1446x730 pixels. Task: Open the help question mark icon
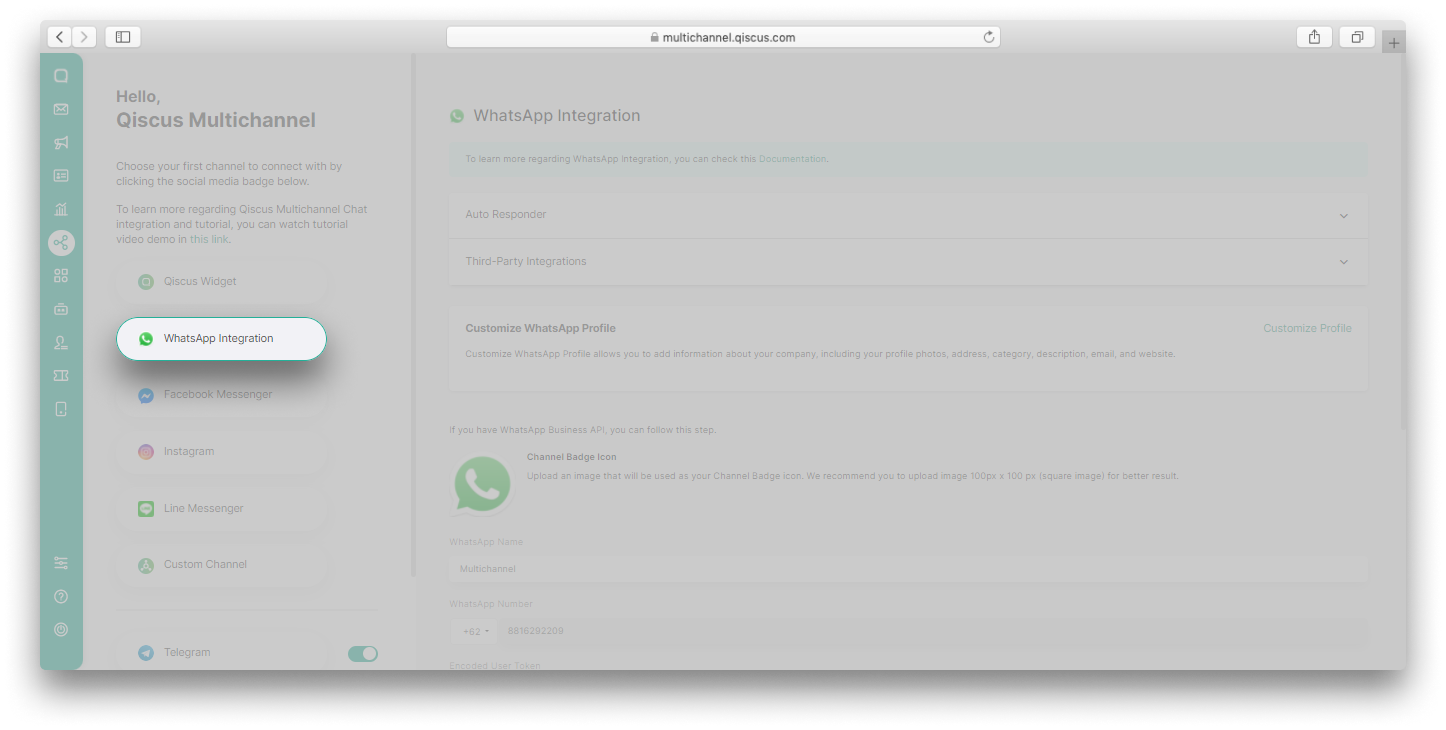[61, 596]
